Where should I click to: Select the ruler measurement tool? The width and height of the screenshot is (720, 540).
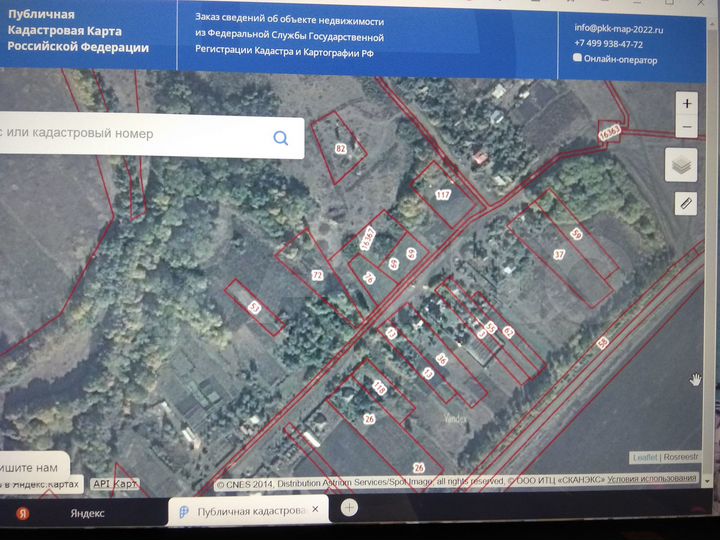click(686, 203)
